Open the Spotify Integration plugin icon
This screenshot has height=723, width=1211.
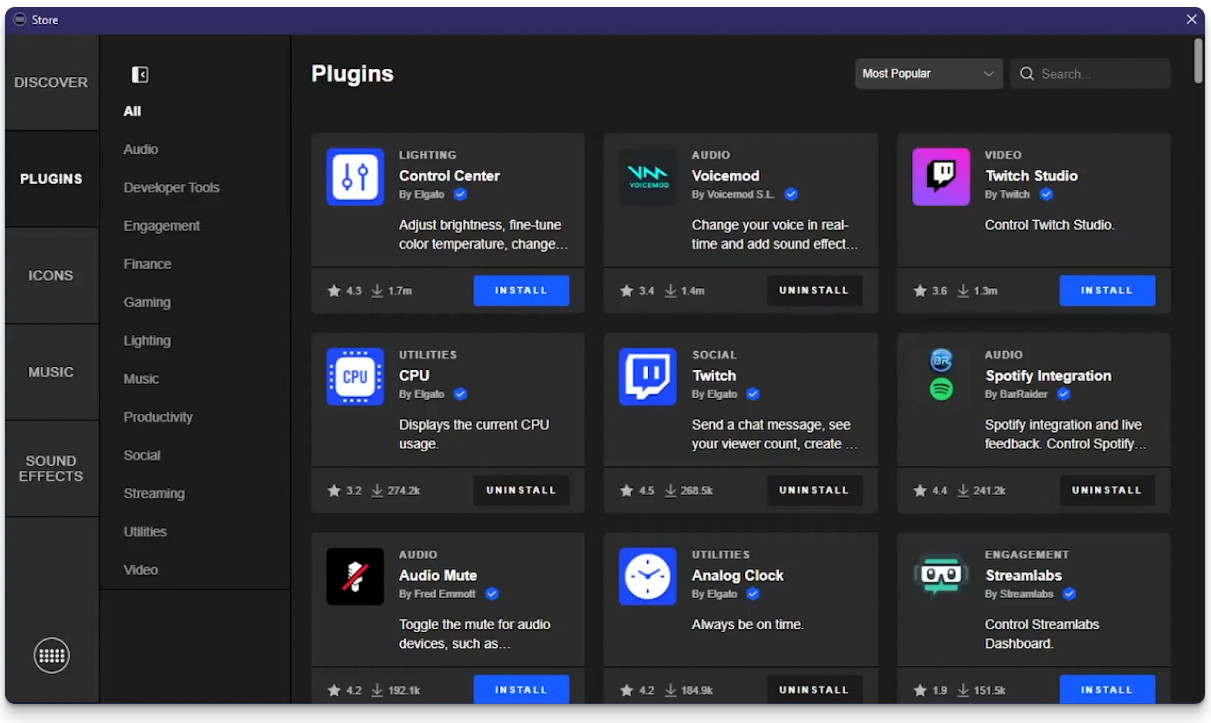point(941,375)
